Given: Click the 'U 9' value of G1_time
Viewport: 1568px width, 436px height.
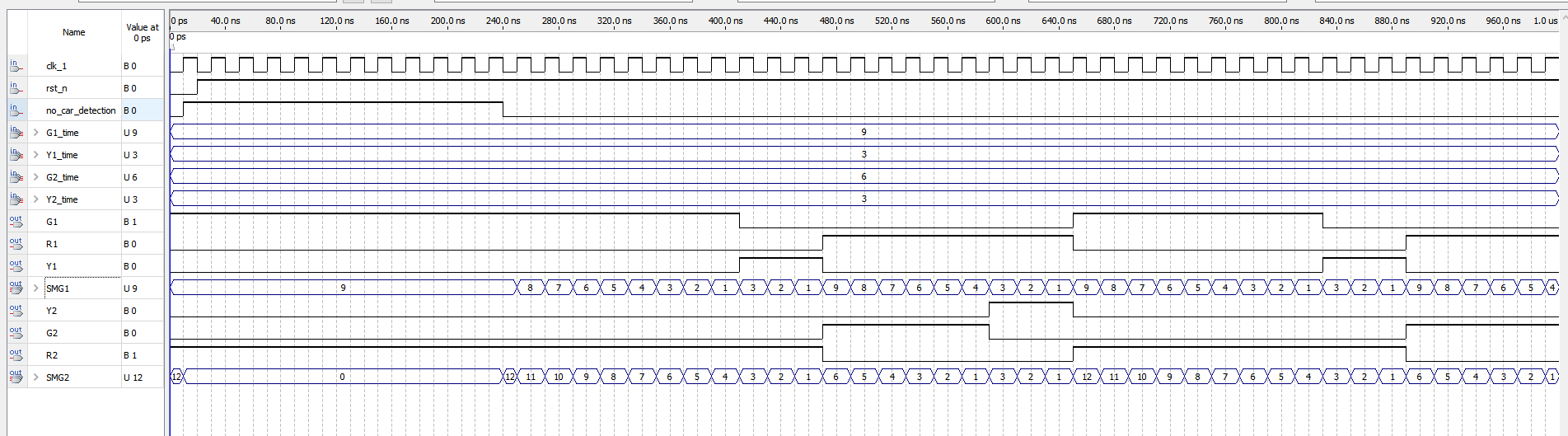Looking at the screenshot, I should tap(130, 133).
